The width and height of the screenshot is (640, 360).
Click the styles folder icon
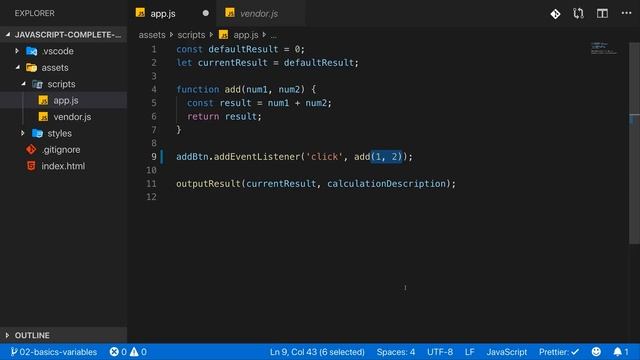click(x=37, y=133)
